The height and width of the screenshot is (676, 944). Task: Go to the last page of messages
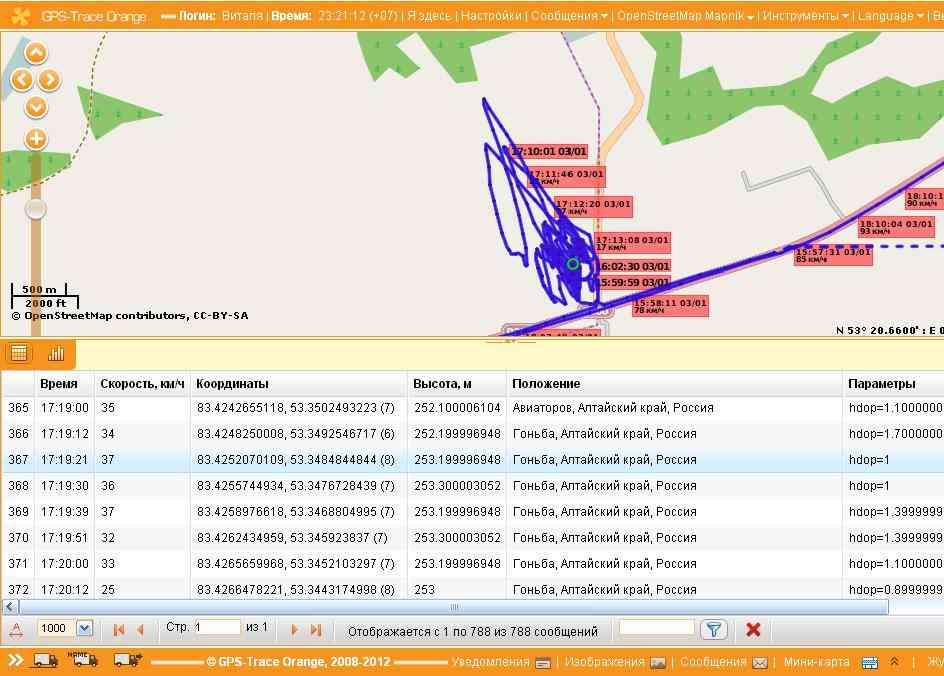tap(316, 629)
